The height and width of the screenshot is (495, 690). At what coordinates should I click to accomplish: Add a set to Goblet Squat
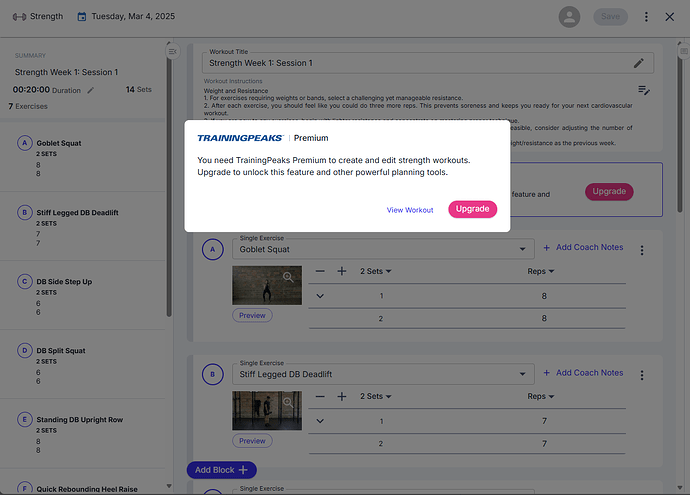pyautogui.click(x=341, y=271)
